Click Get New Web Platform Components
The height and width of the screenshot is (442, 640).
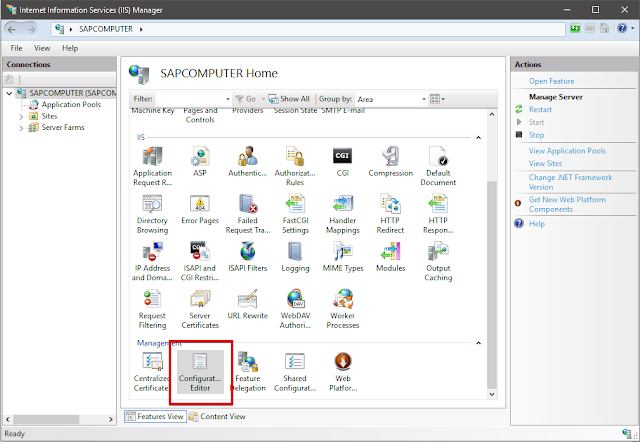click(567, 204)
